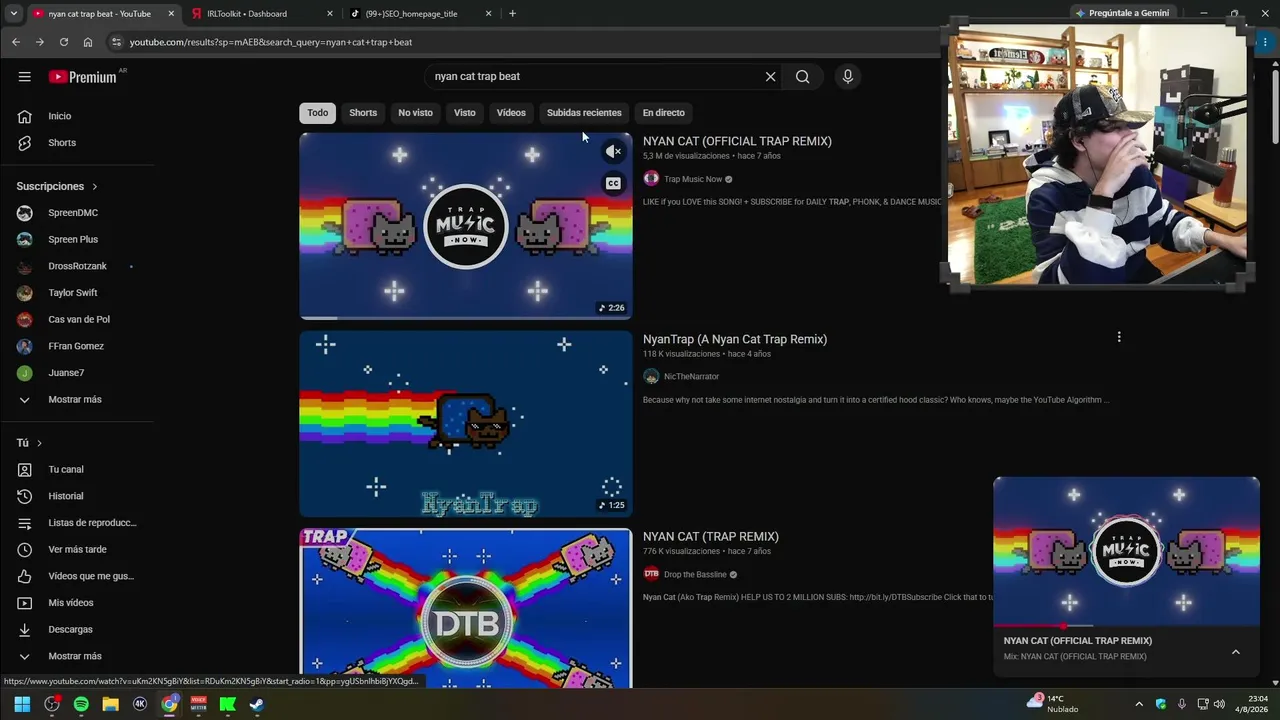
Task: Open the YouTube hamburger guide menu
Action: coord(24,77)
